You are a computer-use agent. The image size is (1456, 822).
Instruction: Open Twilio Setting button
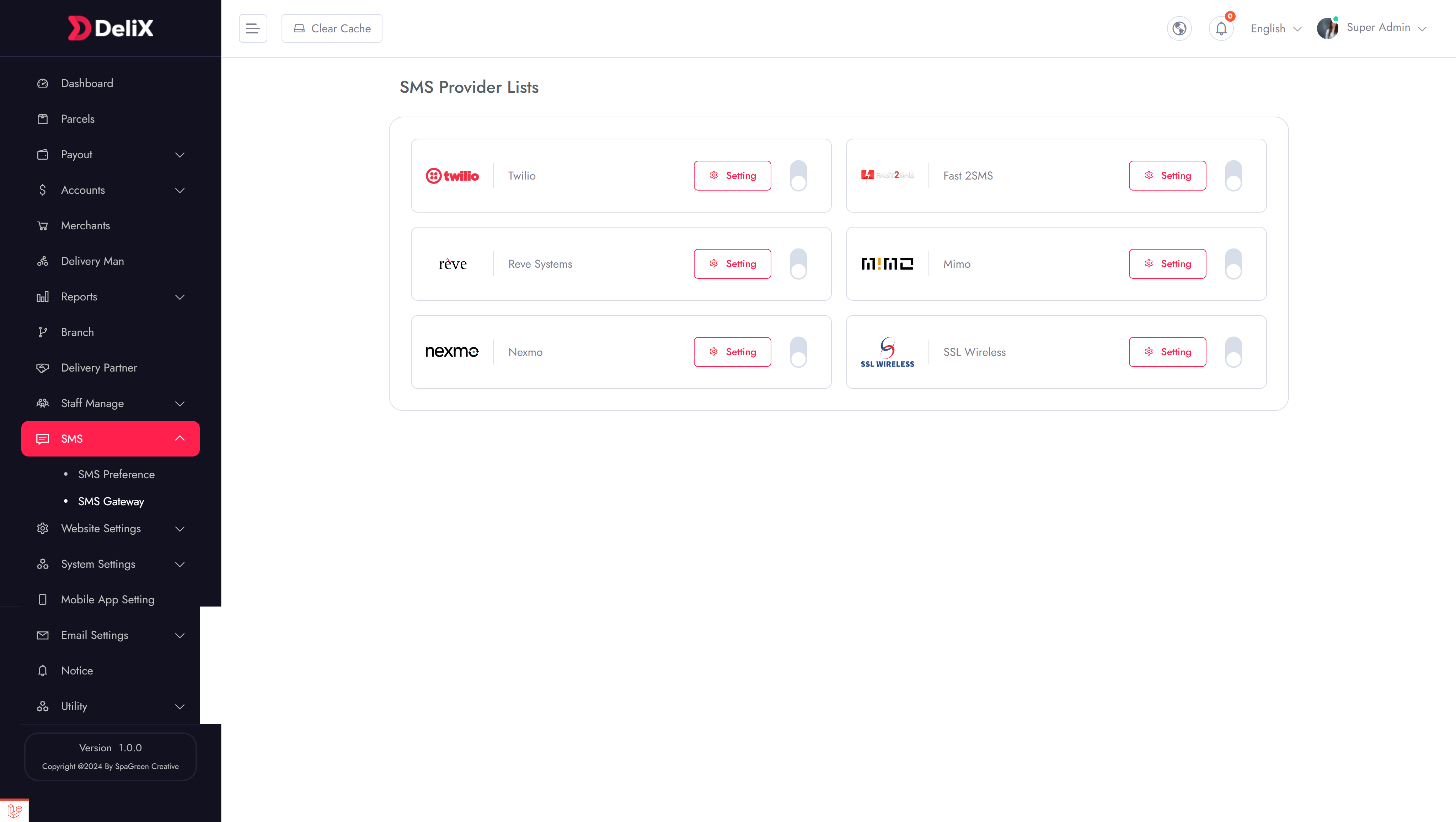(x=732, y=176)
